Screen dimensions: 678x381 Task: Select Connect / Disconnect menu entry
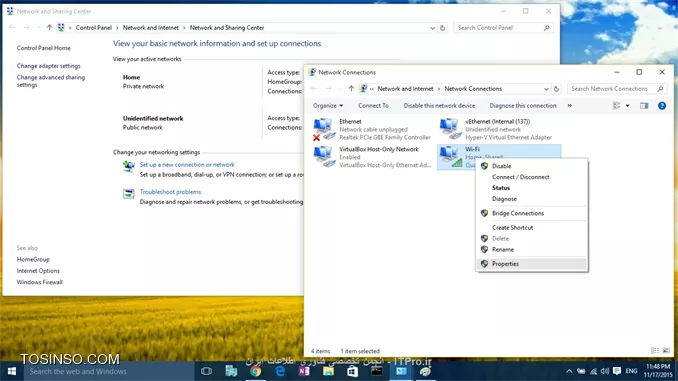[532, 177]
